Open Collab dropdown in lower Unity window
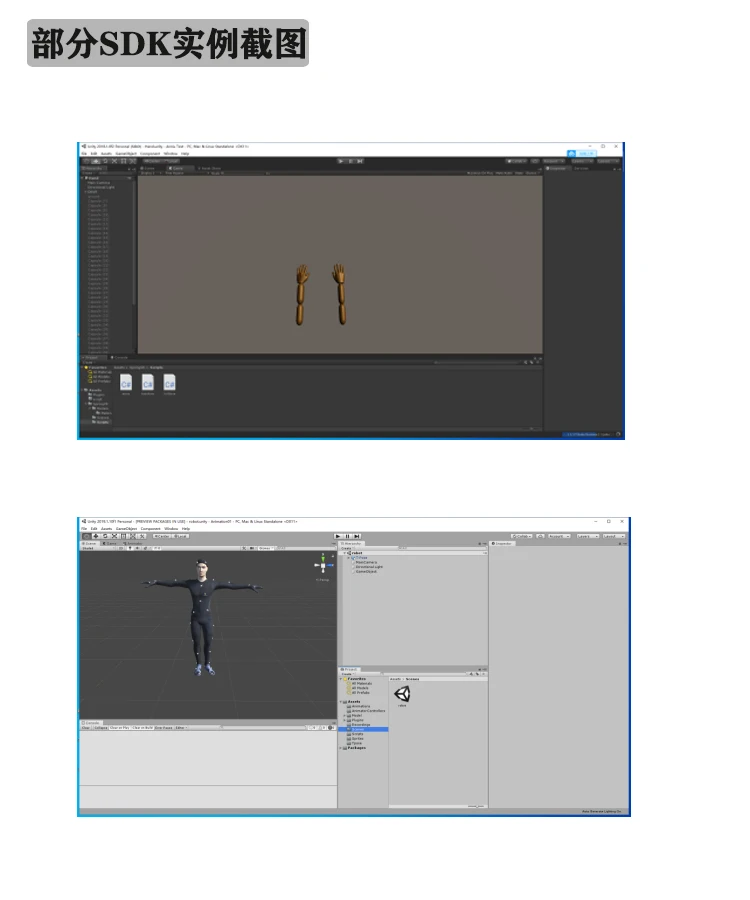The image size is (750, 900). tap(522, 536)
